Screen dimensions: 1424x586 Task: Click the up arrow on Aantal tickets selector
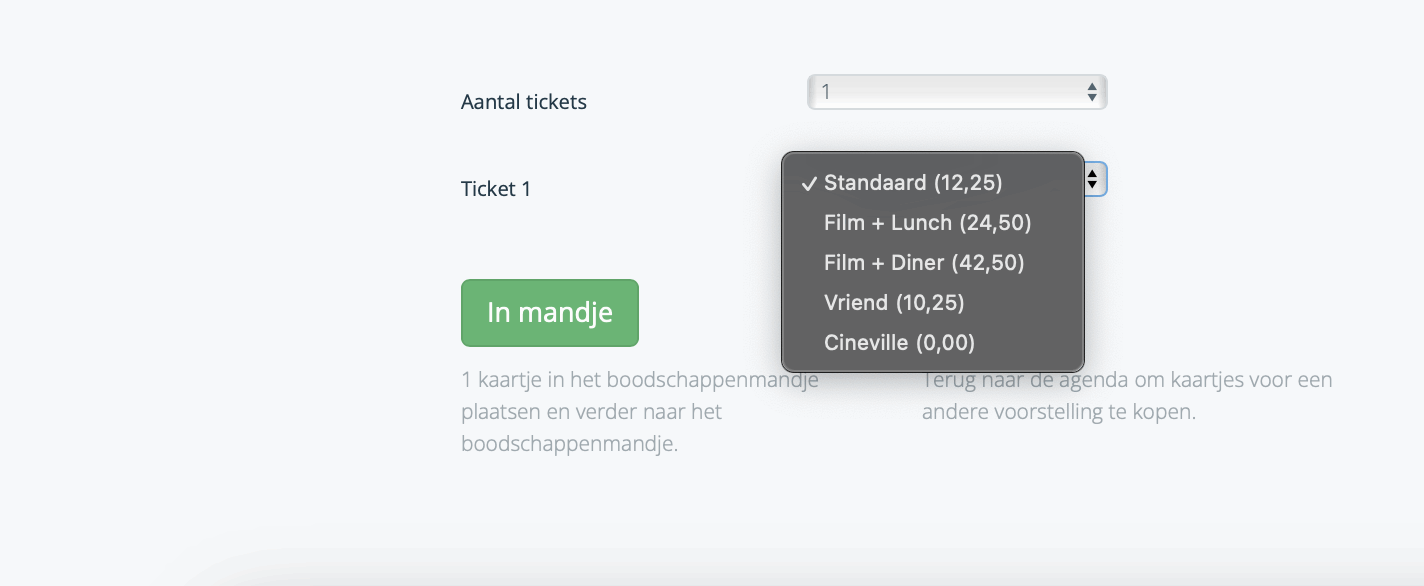[1092, 87]
